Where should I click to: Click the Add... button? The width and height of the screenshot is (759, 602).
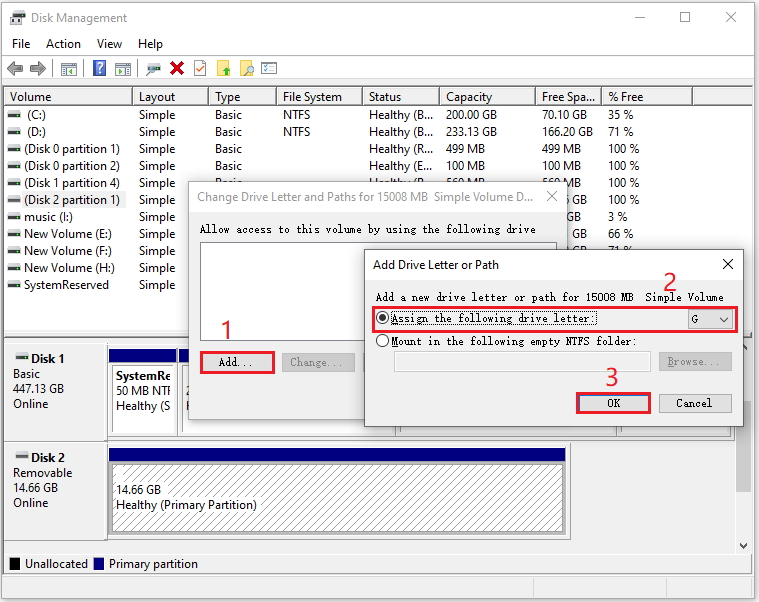(237, 362)
